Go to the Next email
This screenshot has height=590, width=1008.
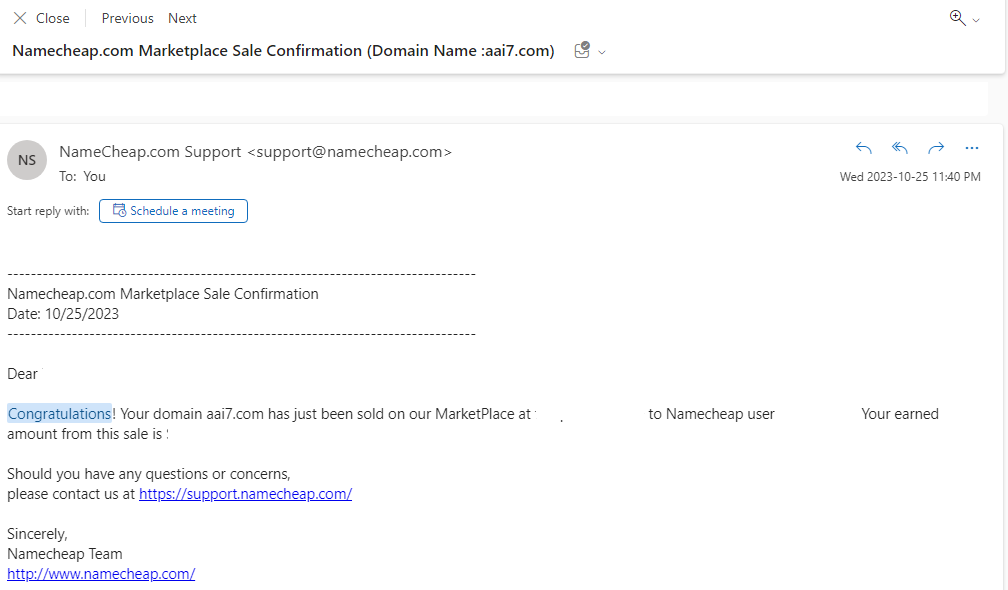coord(182,19)
